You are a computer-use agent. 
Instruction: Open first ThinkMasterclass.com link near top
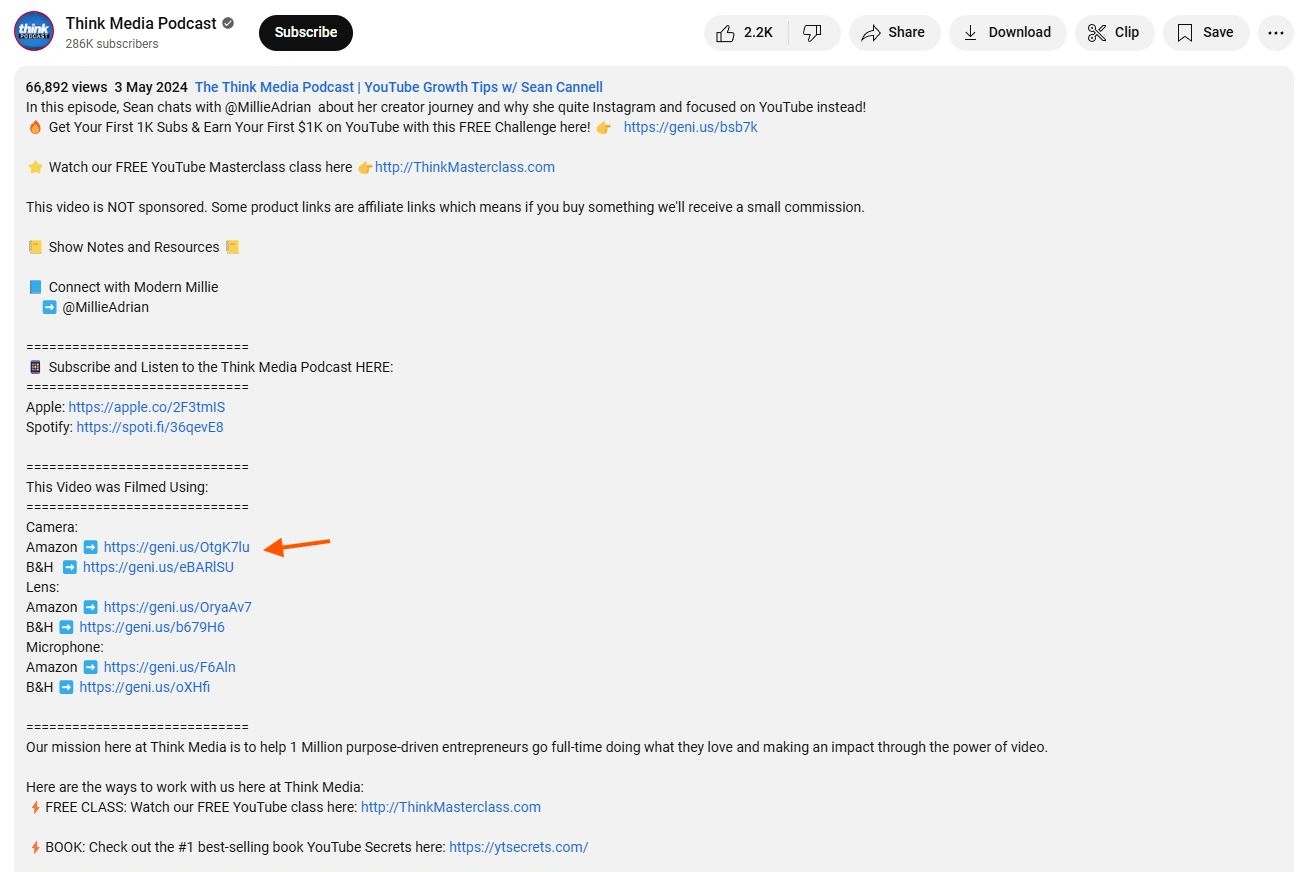pos(465,167)
